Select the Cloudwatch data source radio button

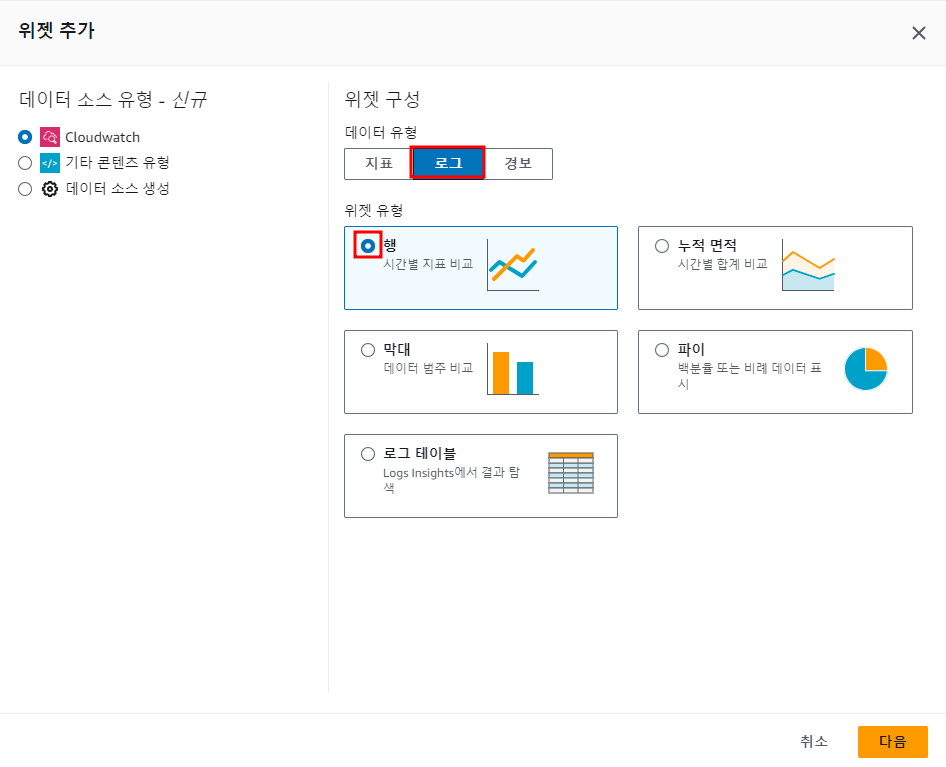[25, 137]
